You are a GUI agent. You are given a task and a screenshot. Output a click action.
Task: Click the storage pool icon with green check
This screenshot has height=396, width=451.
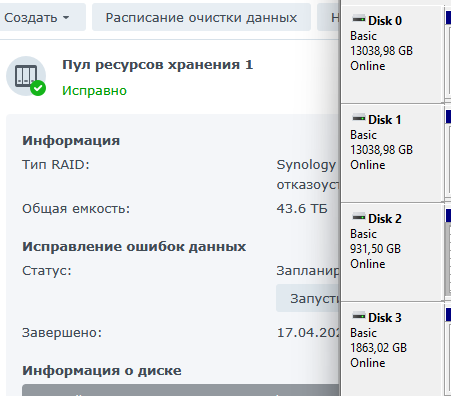click(26, 76)
